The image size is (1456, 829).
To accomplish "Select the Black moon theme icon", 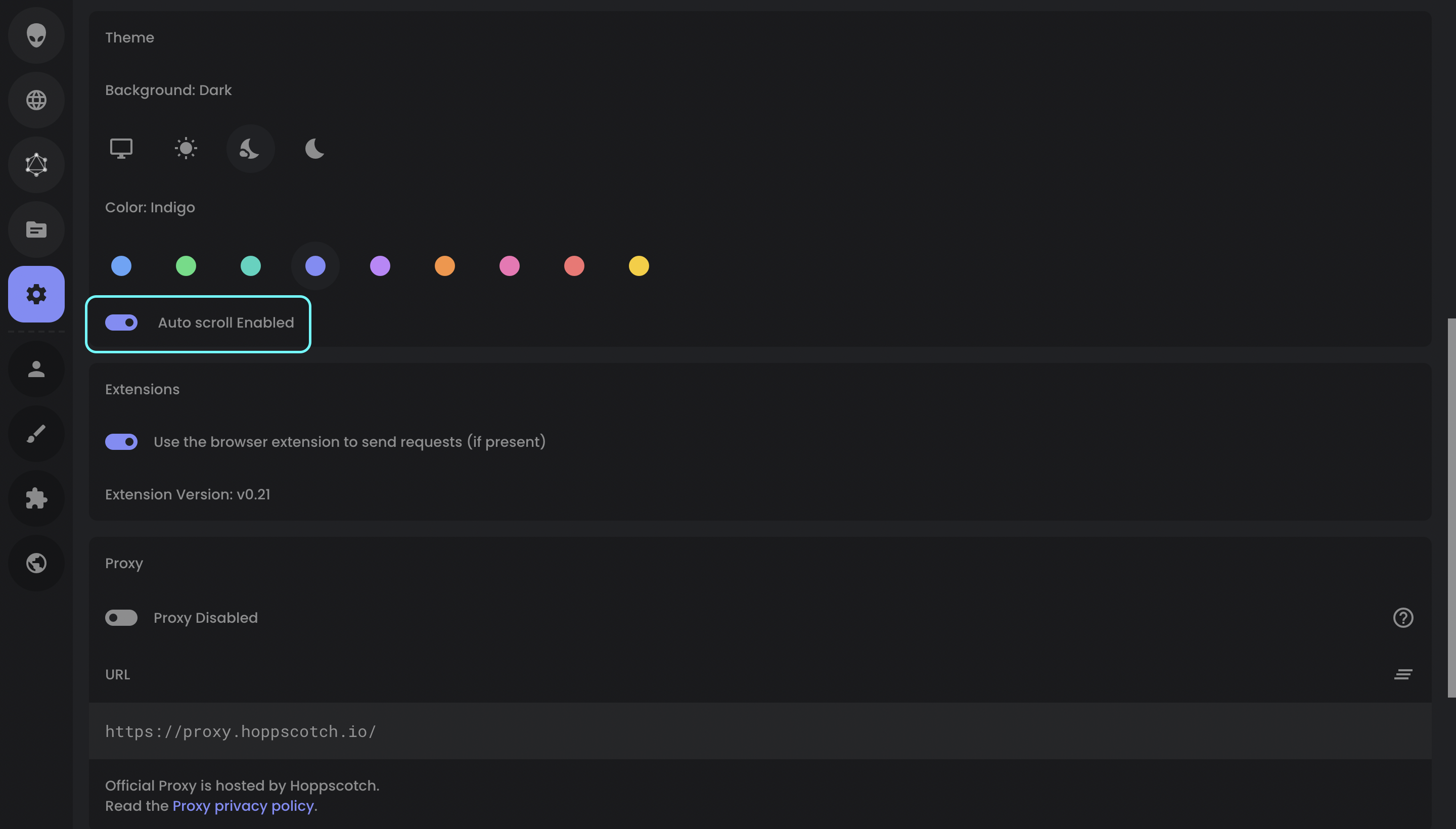I will 314,148.
